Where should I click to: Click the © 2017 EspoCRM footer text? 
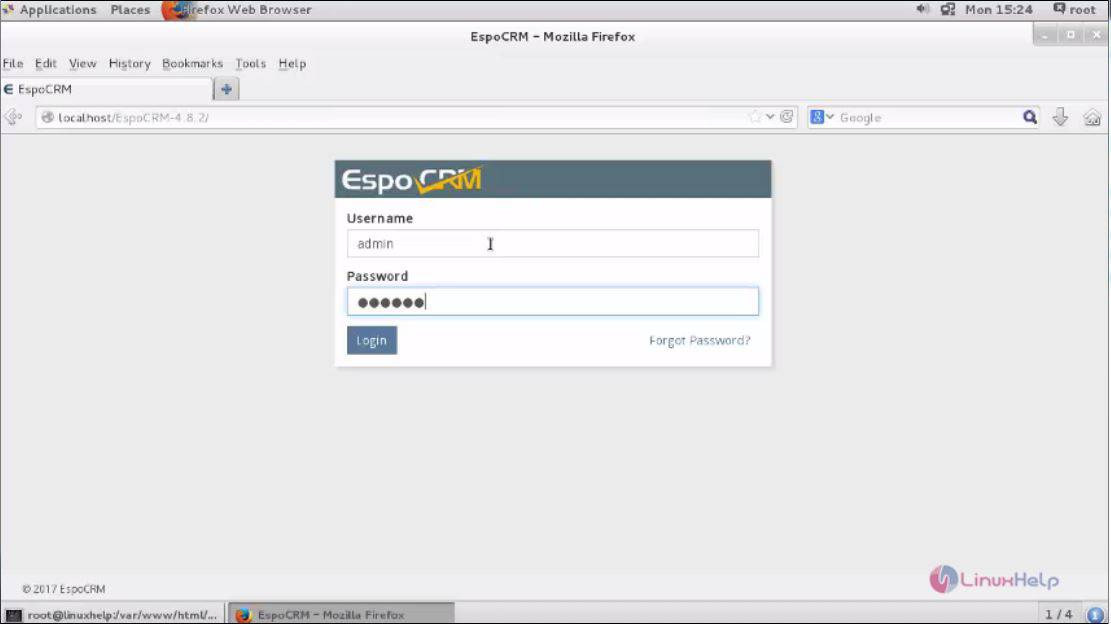[64, 589]
